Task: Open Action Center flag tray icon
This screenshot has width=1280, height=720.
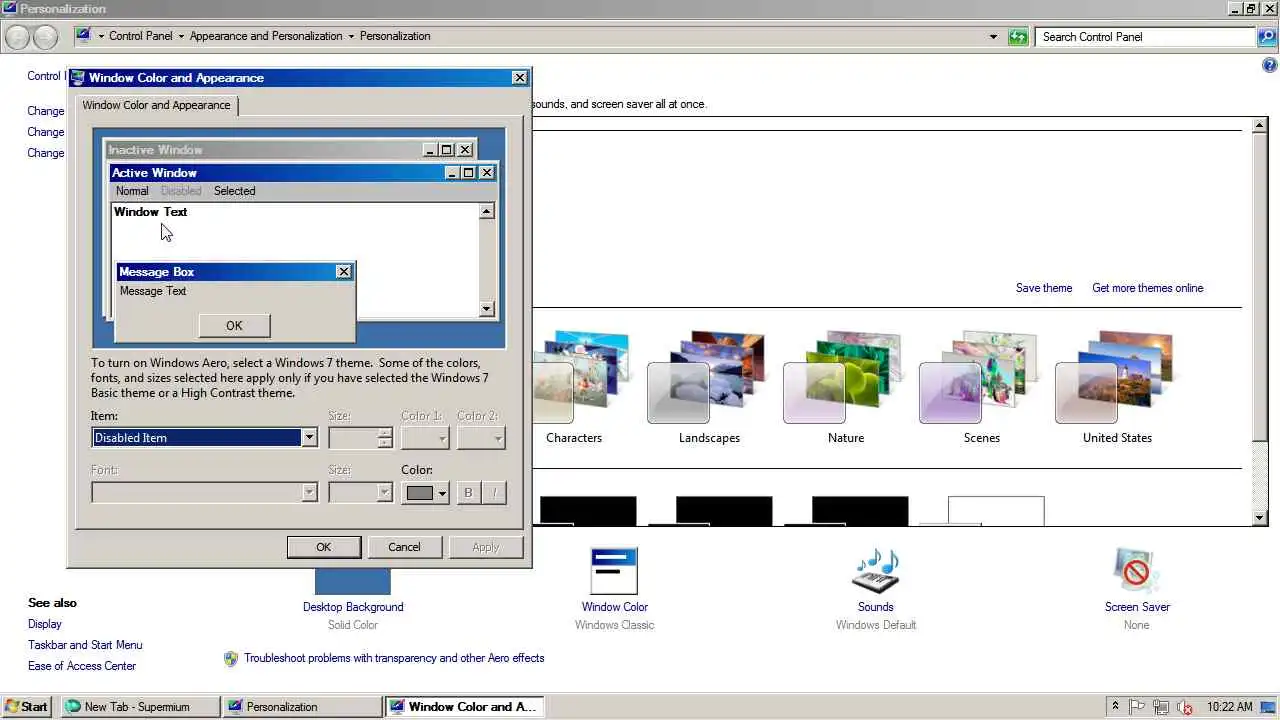Action: [1138, 707]
